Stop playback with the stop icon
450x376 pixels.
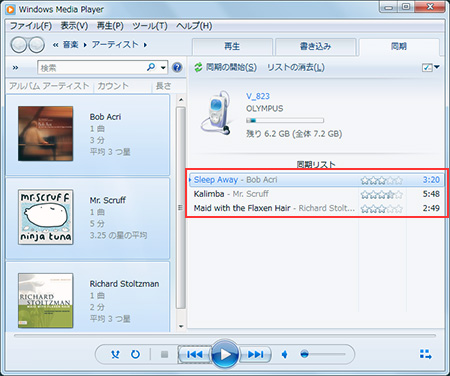click(164, 354)
